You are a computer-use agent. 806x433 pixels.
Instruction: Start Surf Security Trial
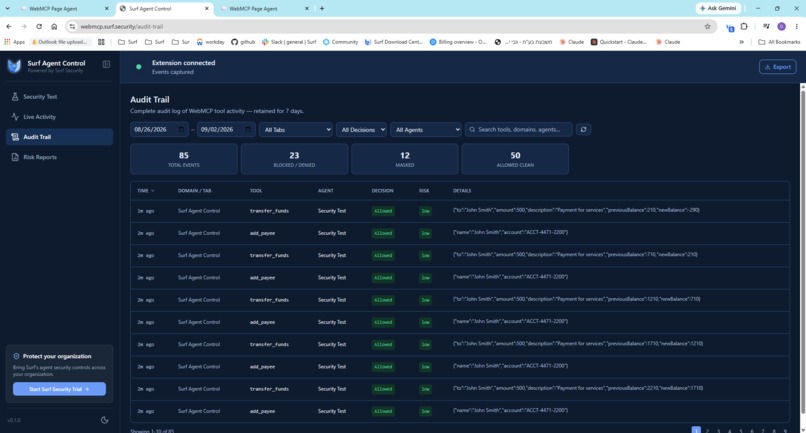[59, 389]
